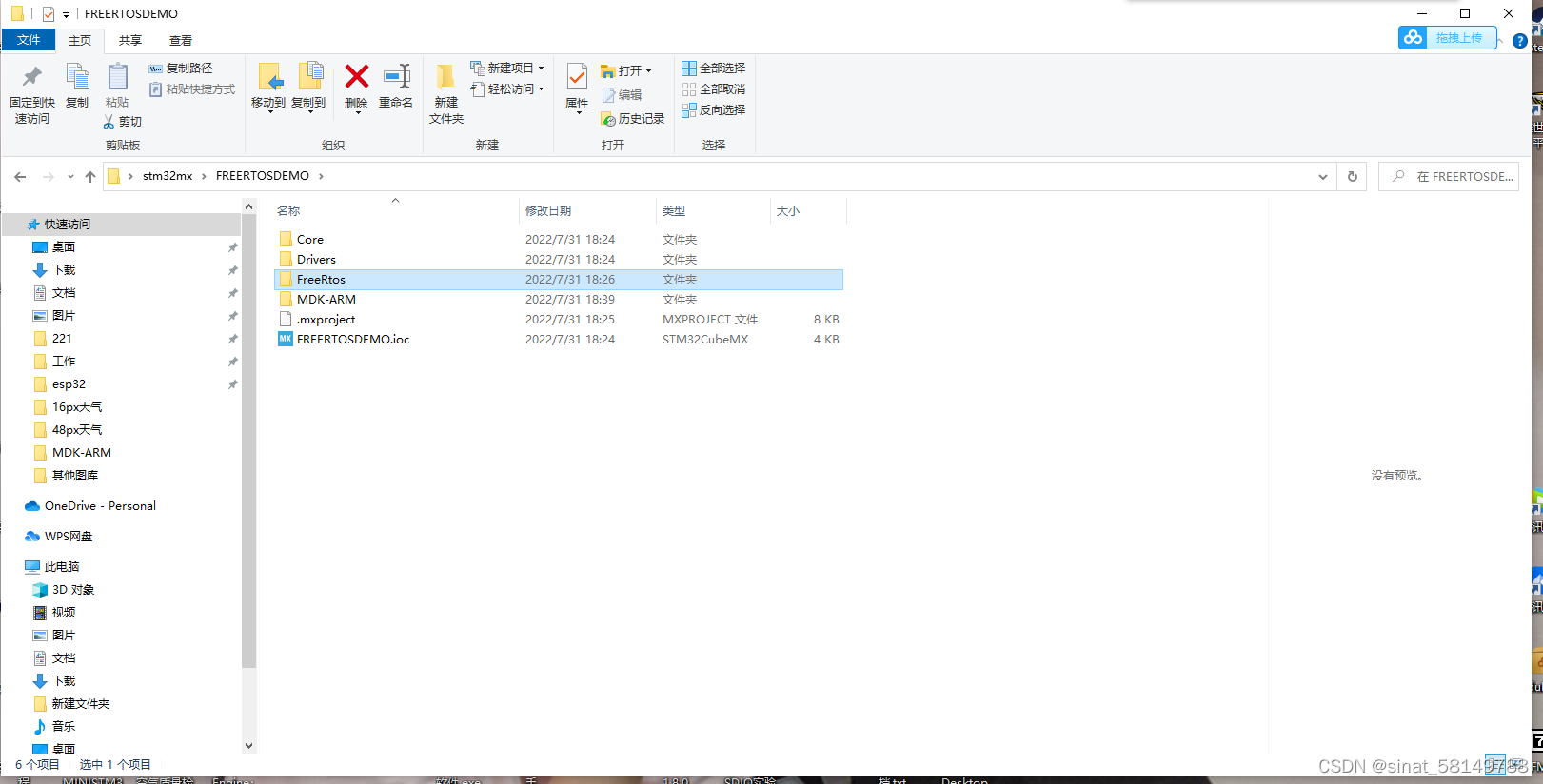Click the drag-upload (拖拽上传) cloud button

(1447, 37)
